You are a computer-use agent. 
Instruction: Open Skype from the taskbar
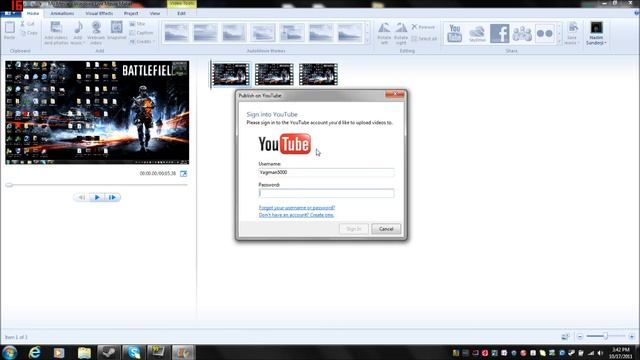[x=133, y=352]
